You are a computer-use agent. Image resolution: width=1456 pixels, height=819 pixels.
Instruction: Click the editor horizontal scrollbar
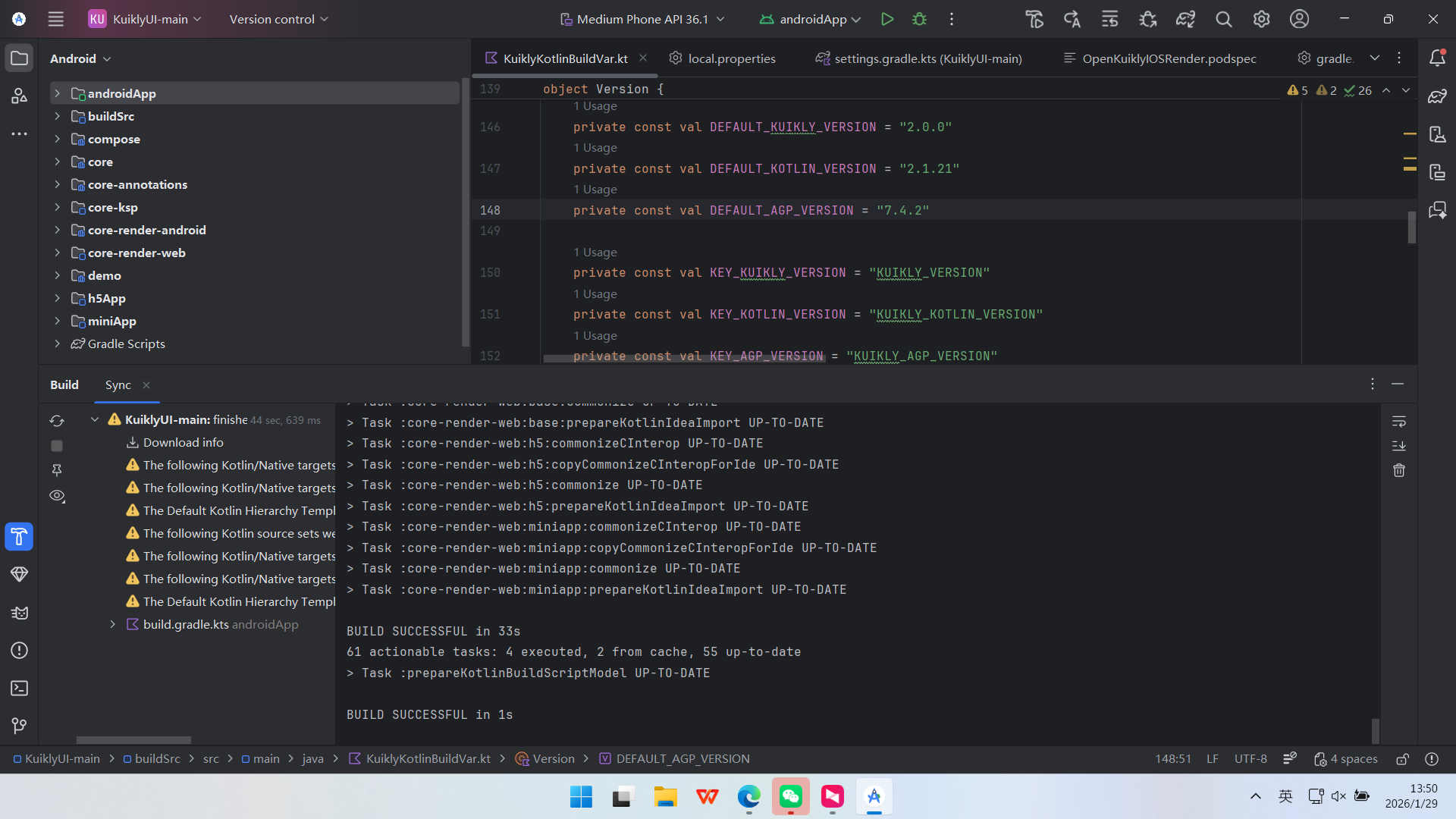coord(684,358)
